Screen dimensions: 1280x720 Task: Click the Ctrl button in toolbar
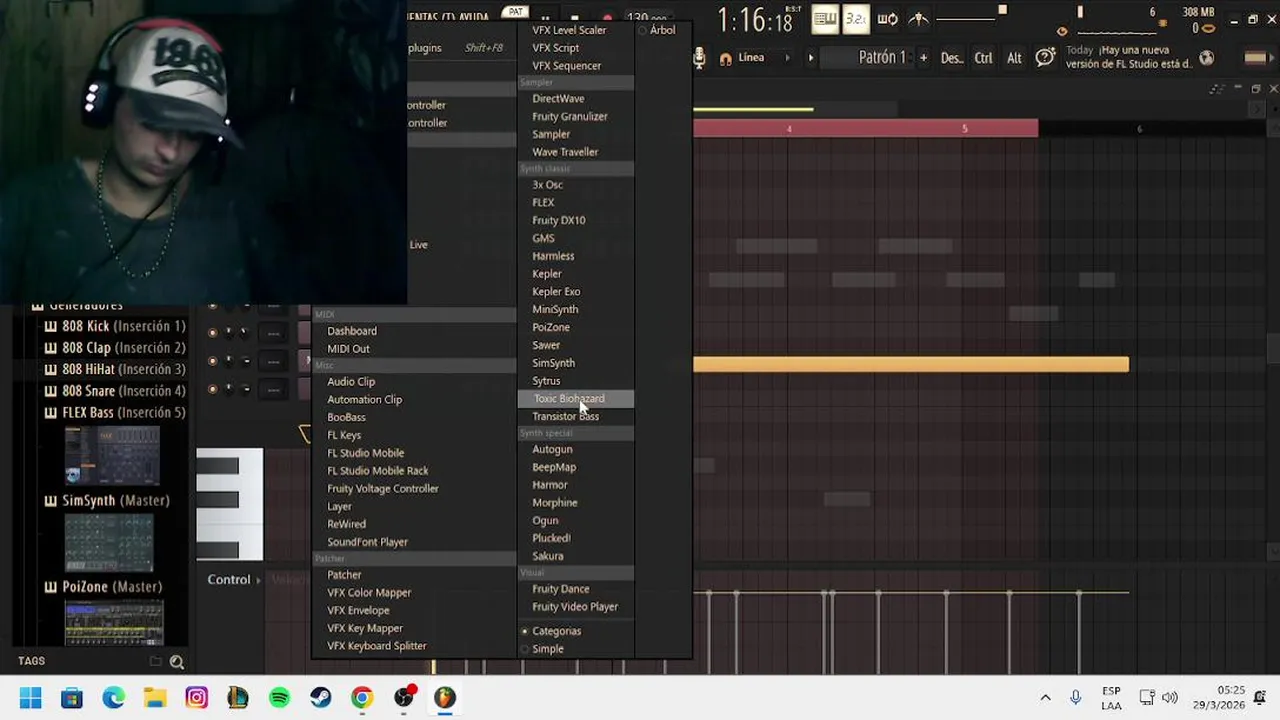pyautogui.click(x=984, y=58)
